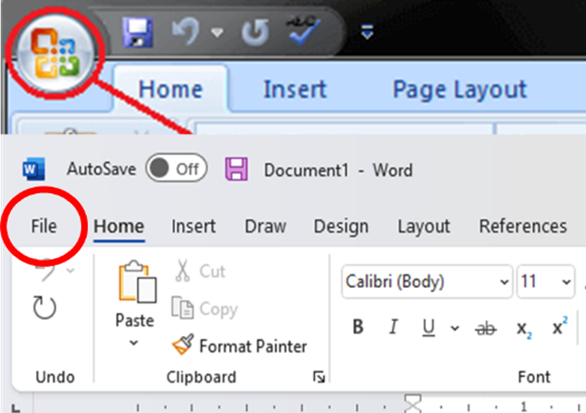Toggle Italic formatting
The image size is (586, 413).
[x=393, y=327]
